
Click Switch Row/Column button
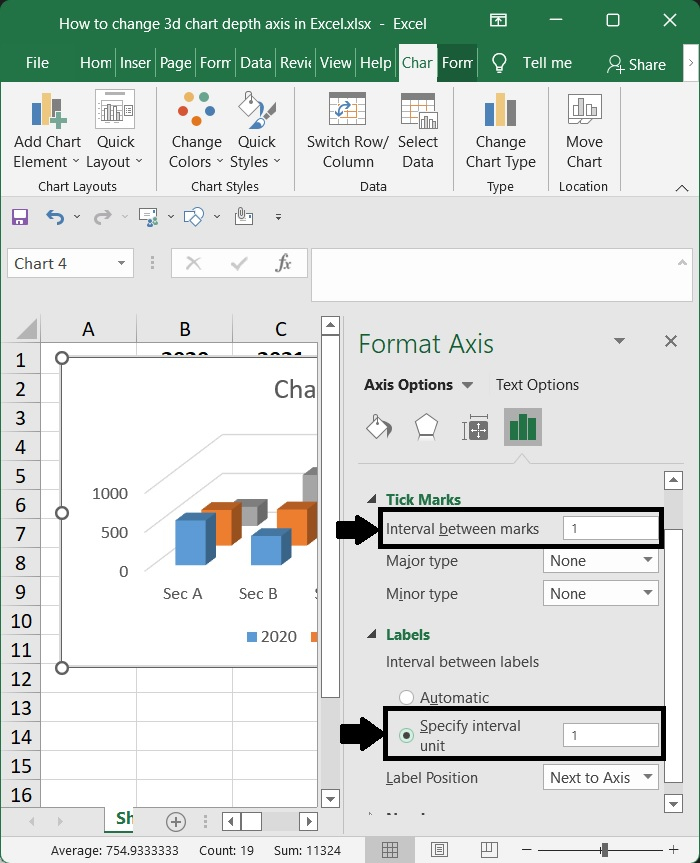tap(347, 131)
